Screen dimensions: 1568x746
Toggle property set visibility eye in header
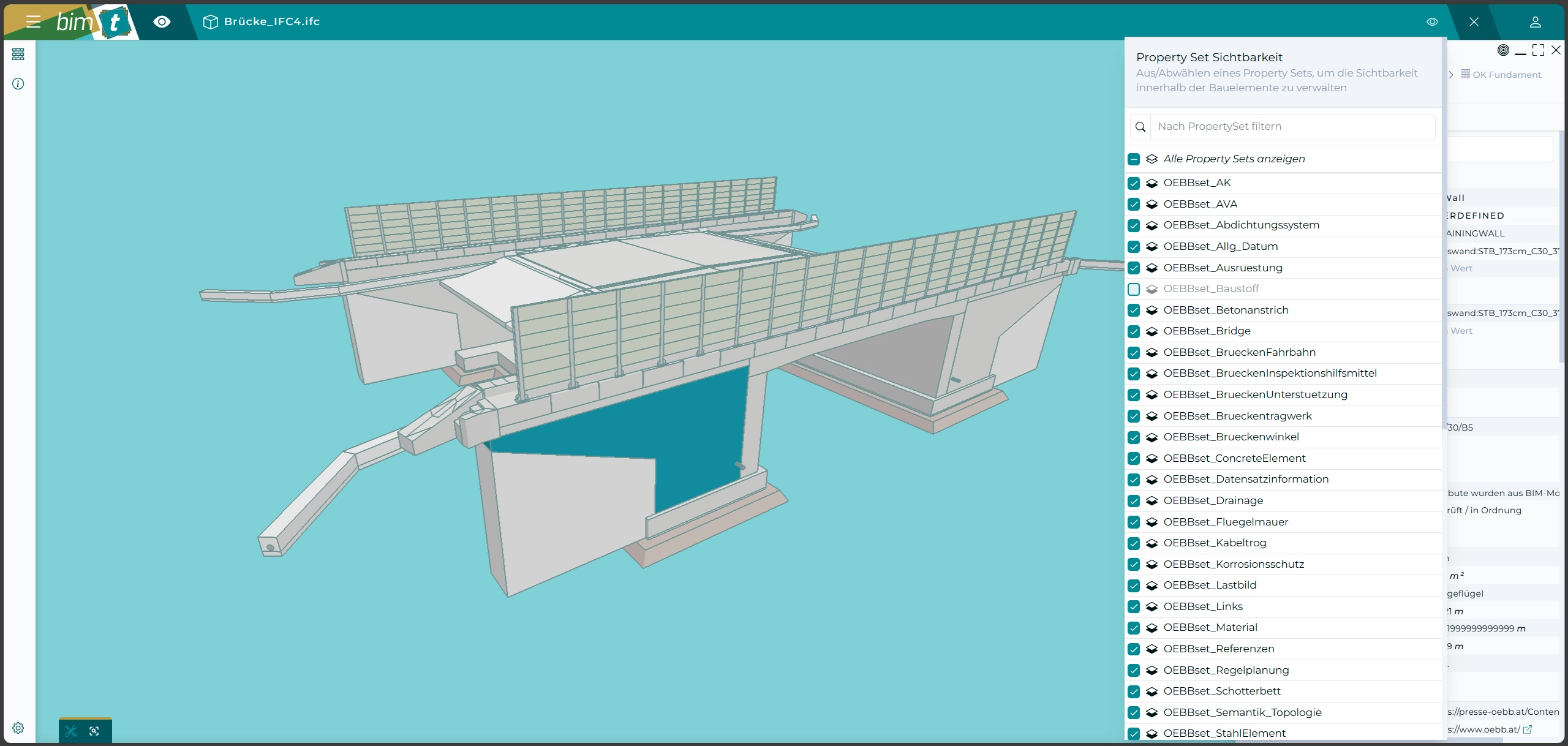(1432, 22)
